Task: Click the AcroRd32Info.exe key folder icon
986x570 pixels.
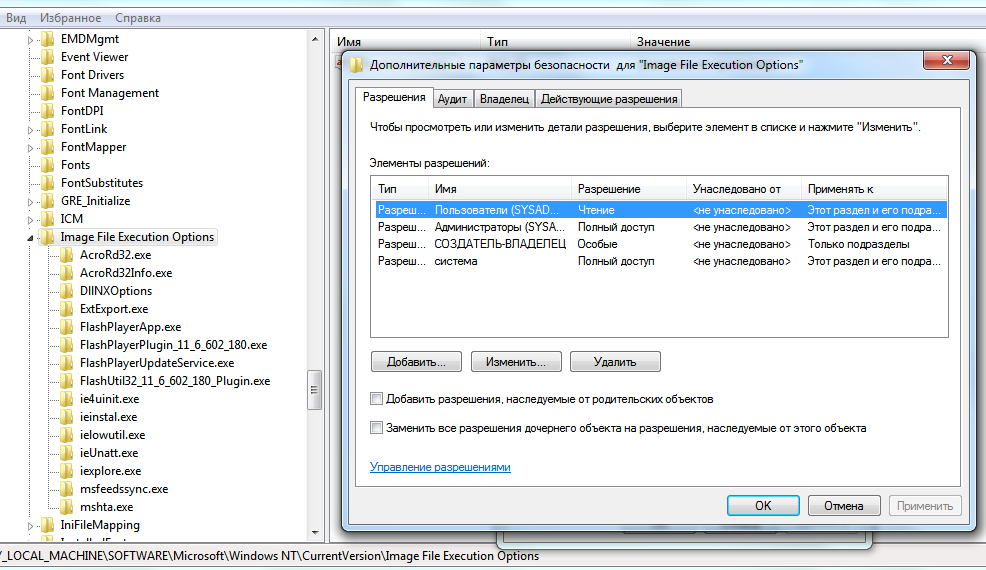Action: (67, 273)
